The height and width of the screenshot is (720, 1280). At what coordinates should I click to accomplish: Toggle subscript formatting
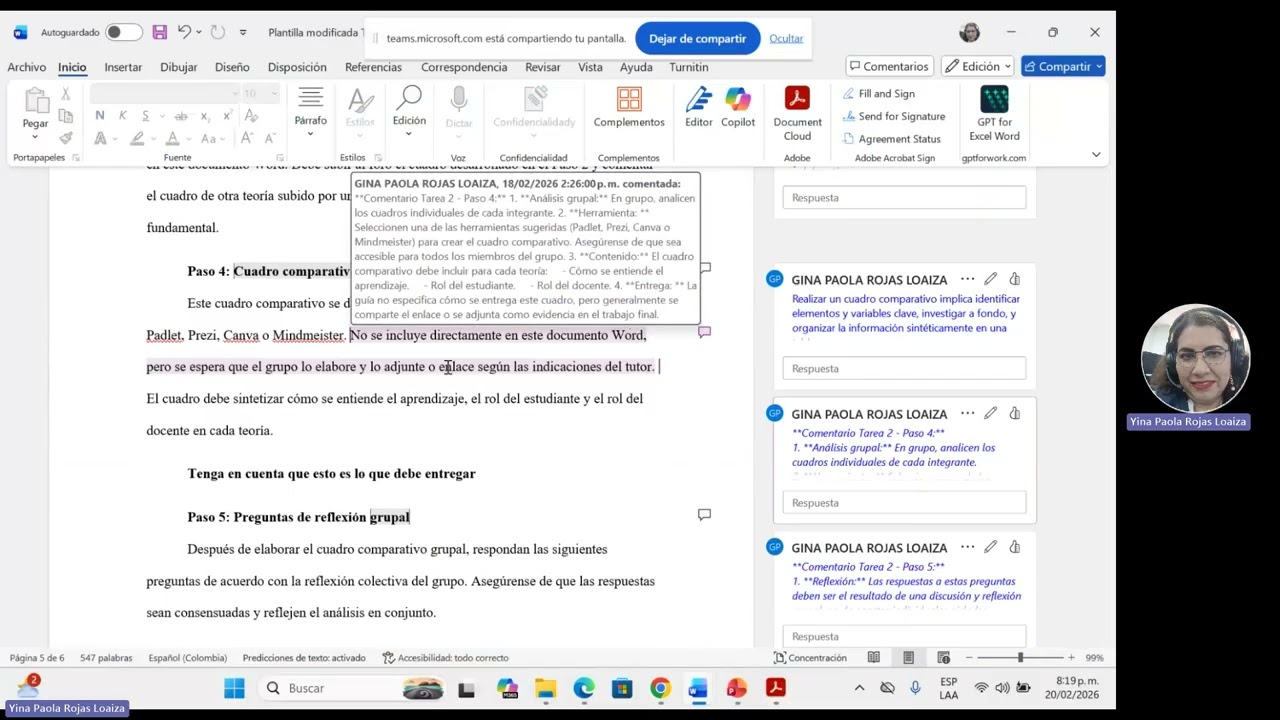click(x=206, y=116)
